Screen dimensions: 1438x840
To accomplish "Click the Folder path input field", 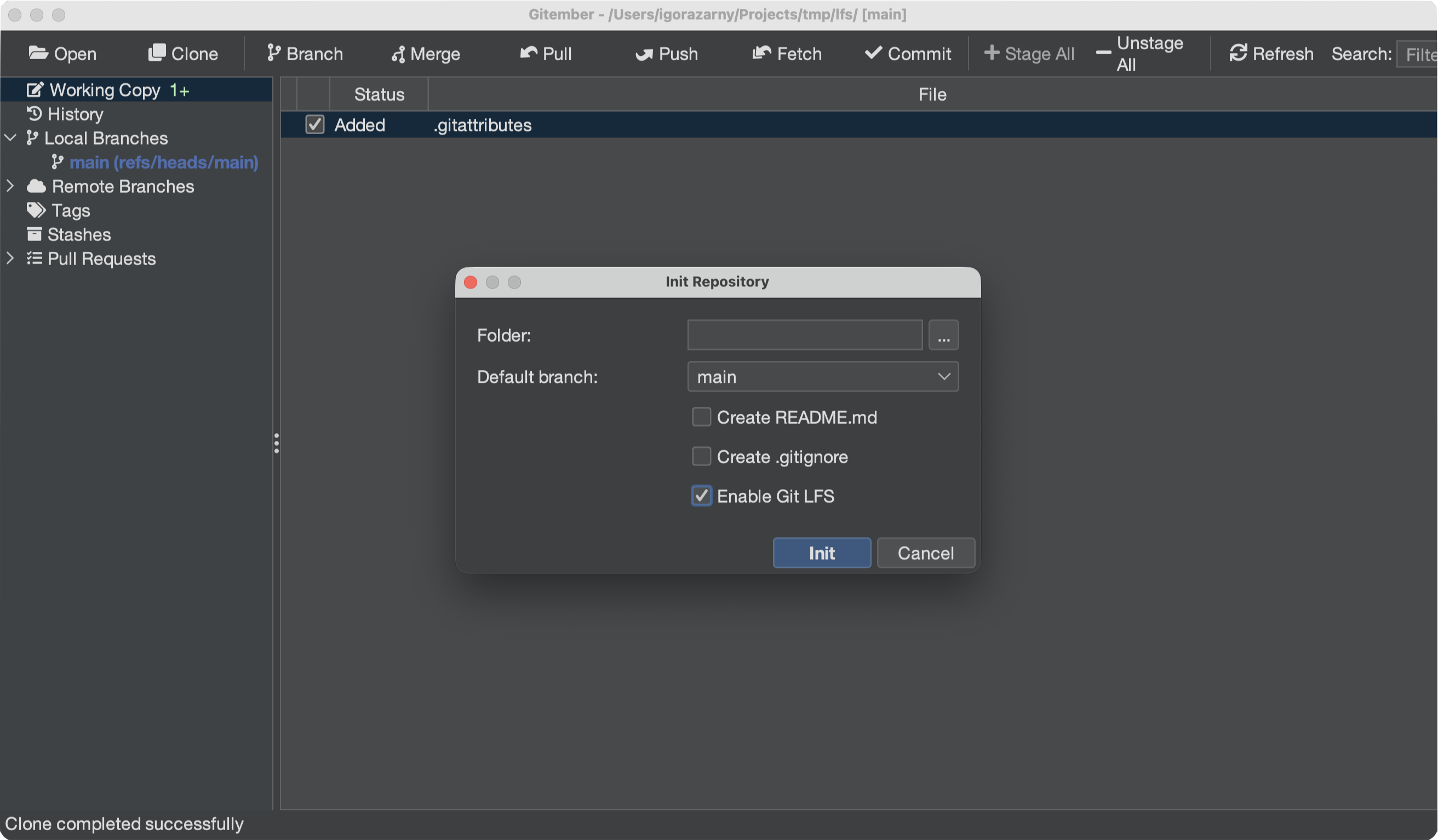I will [x=805, y=335].
